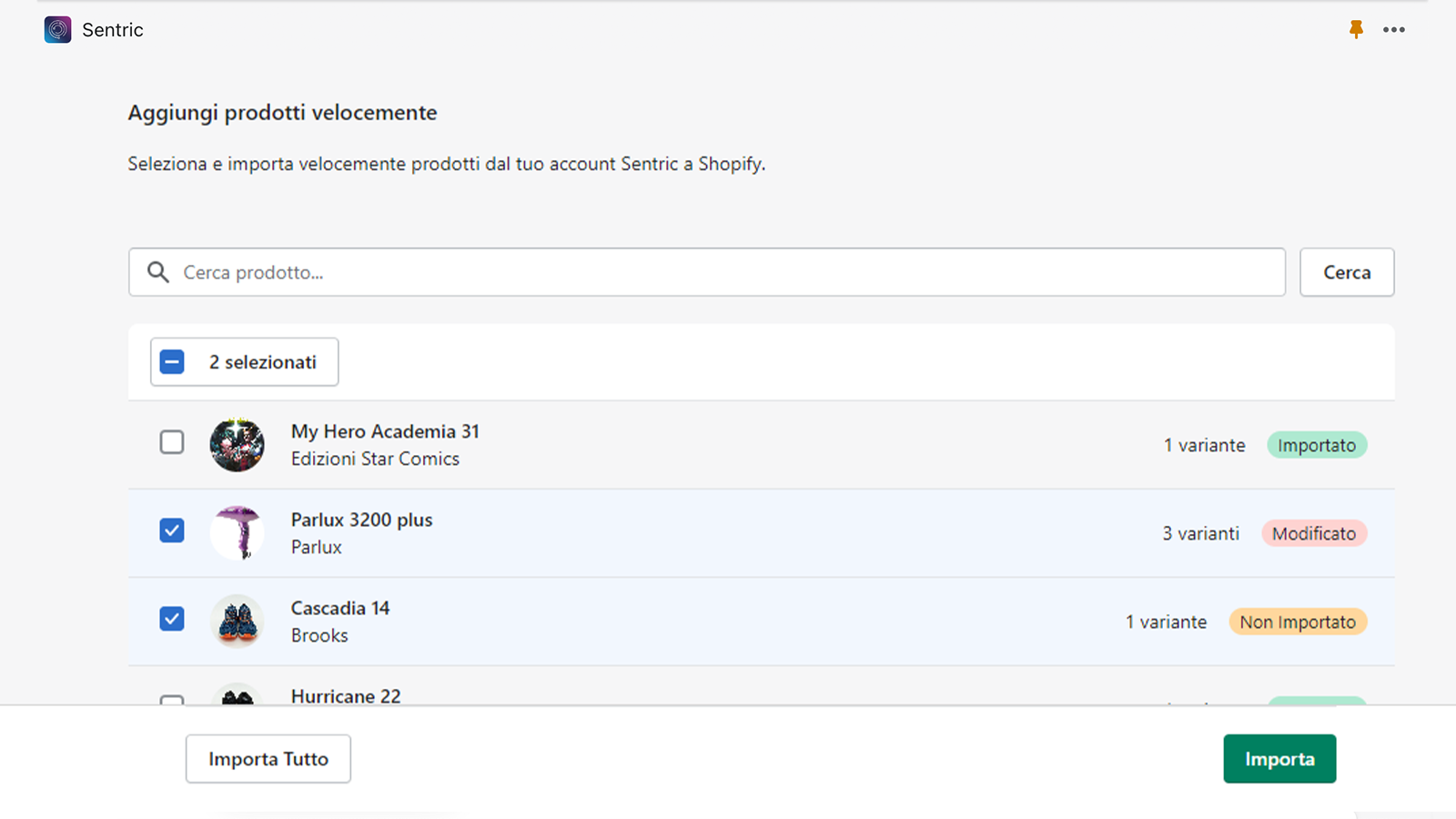Select the Hurricane 22 product title
Viewport: 1456px width, 819px height.
(346, 696)
